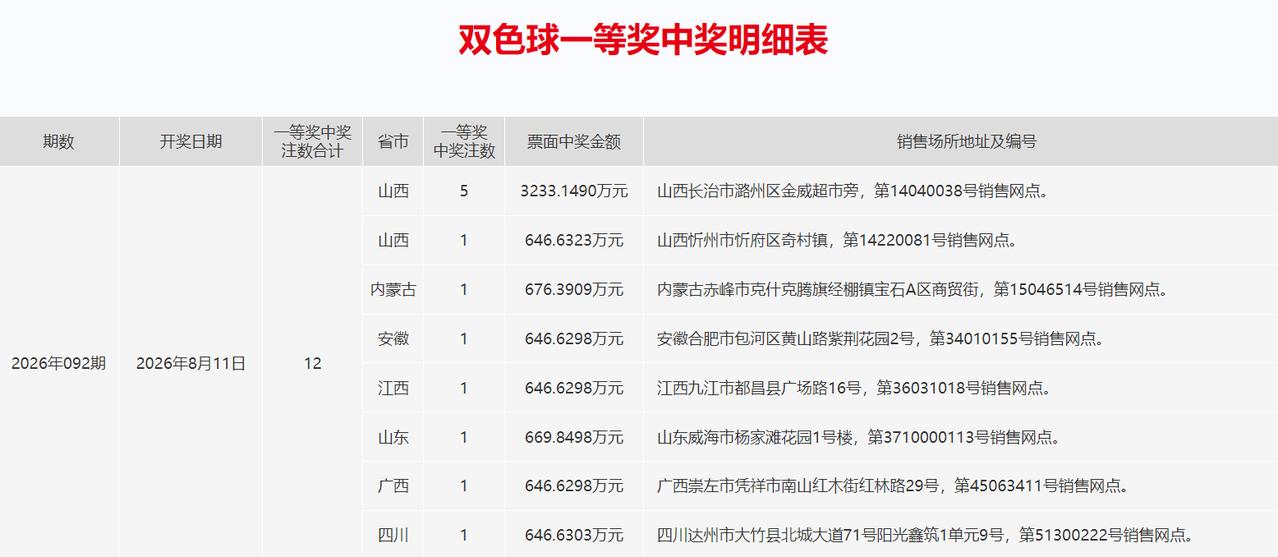Viewport: 1278px width, 557px height.
Task: Click winning count 1 in 广西 row
Action: point(464,486)
